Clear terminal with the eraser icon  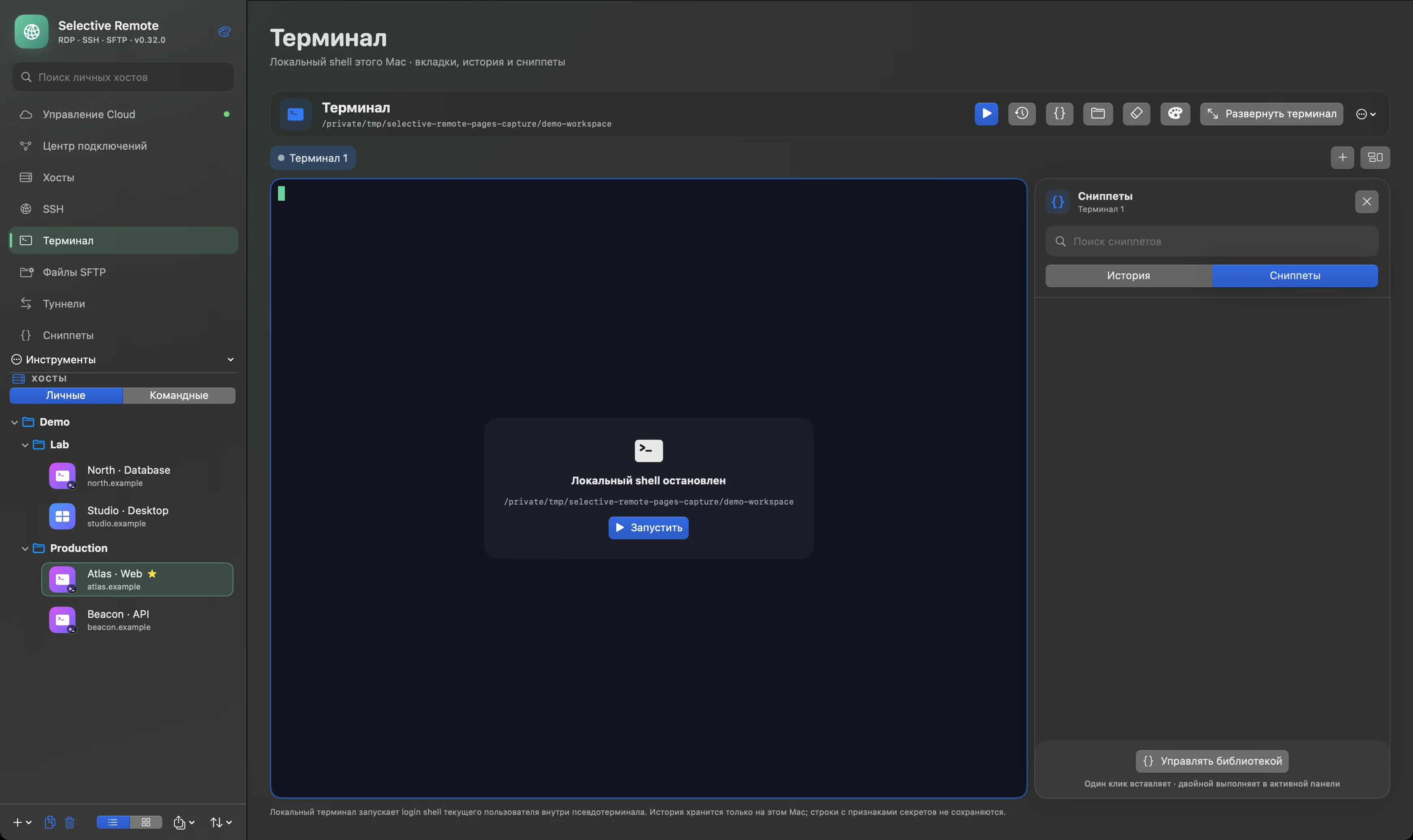[1136, 114]
